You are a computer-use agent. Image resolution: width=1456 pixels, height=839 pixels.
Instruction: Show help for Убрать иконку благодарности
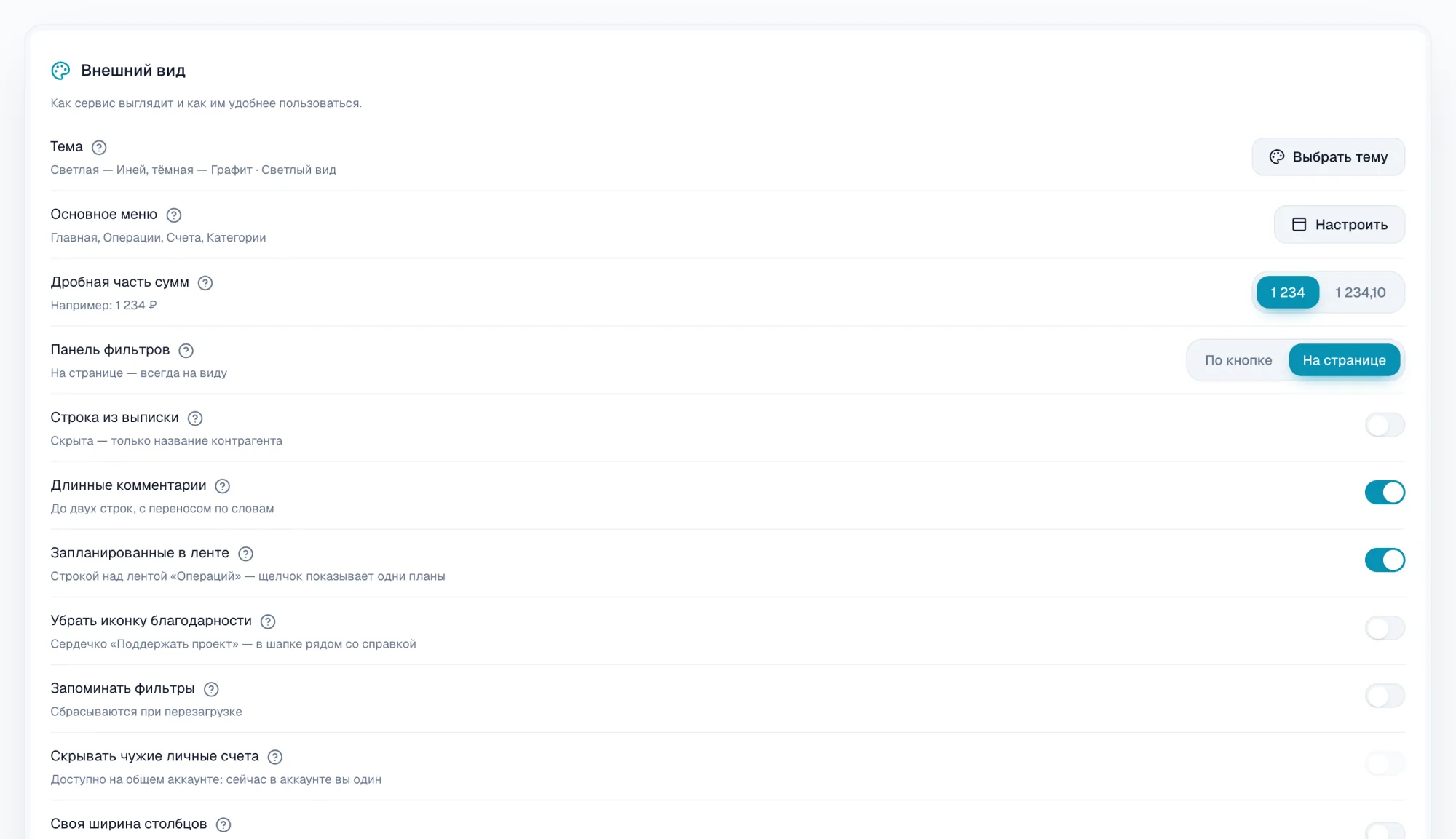268,621
